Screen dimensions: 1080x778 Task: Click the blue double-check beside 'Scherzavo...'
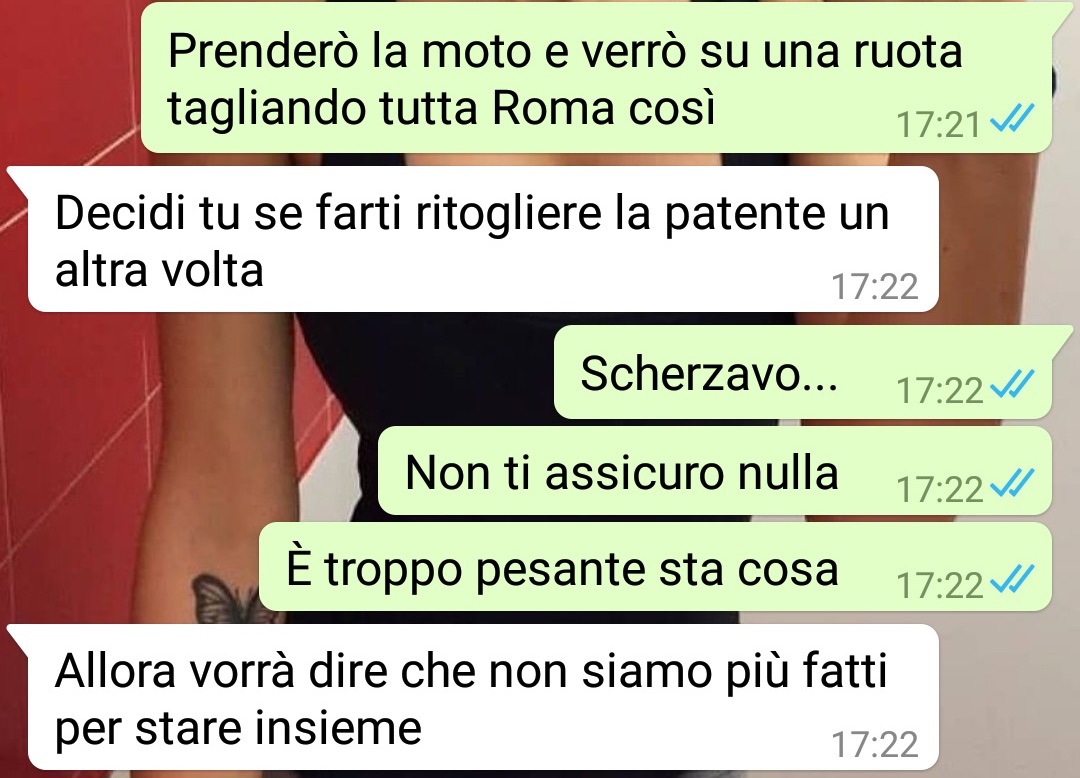tap(1010, 384)
